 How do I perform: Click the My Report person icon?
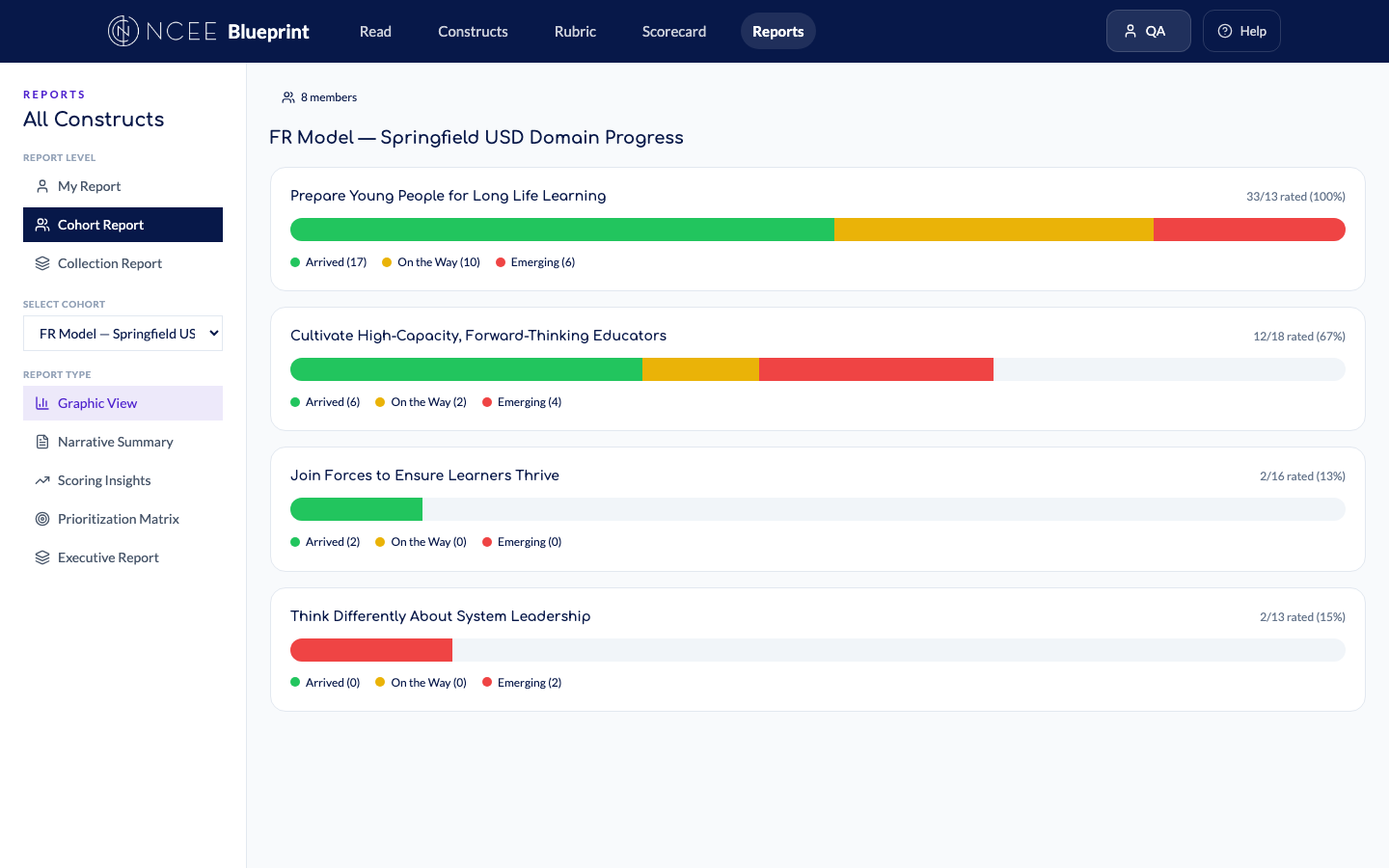click(42, 185)
